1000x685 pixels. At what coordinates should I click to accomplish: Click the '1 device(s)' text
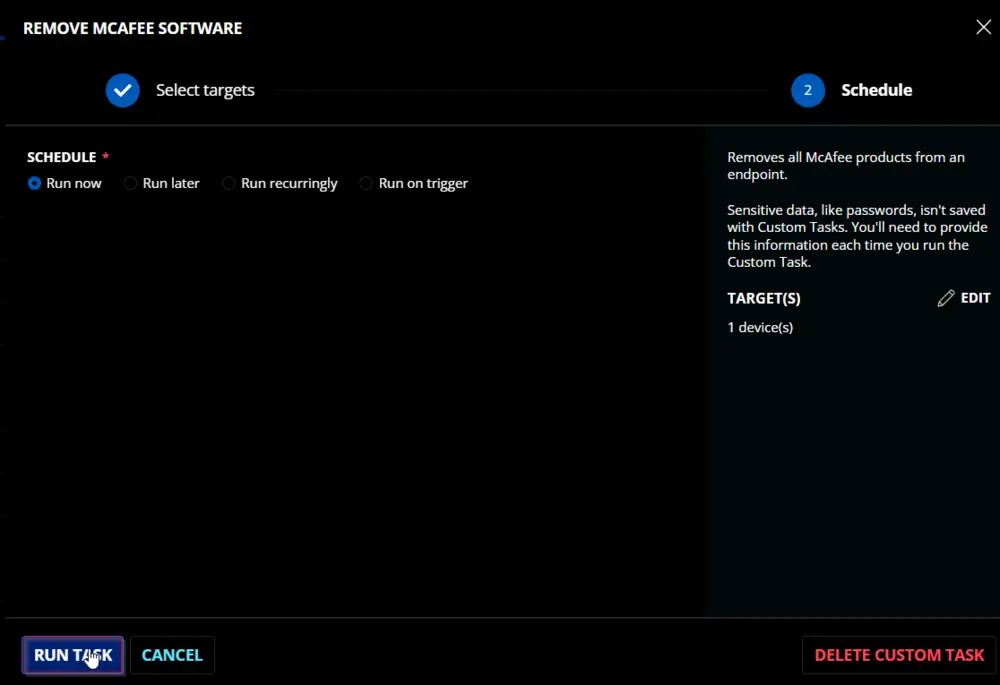(760, 328)
